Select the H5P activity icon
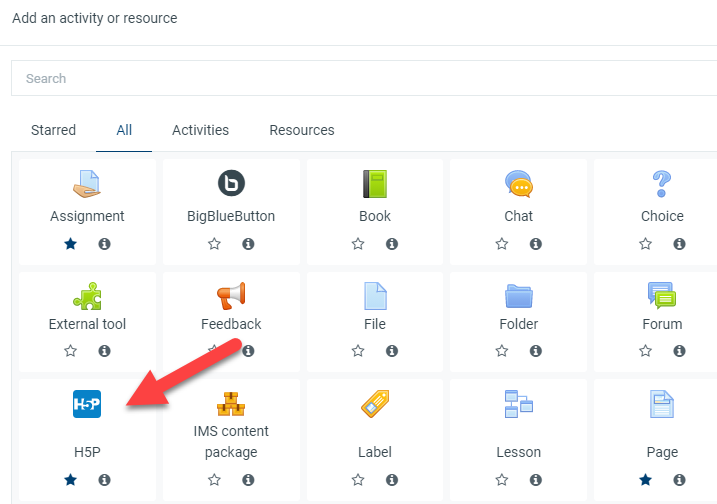The image size is (717, 504). click(87, 404)
